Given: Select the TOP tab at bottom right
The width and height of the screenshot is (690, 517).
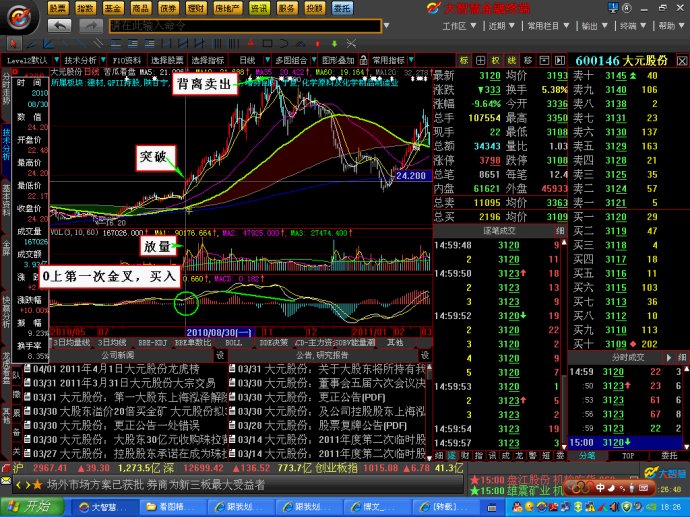Looking at the screenshot, I should (x=628, y=456).
